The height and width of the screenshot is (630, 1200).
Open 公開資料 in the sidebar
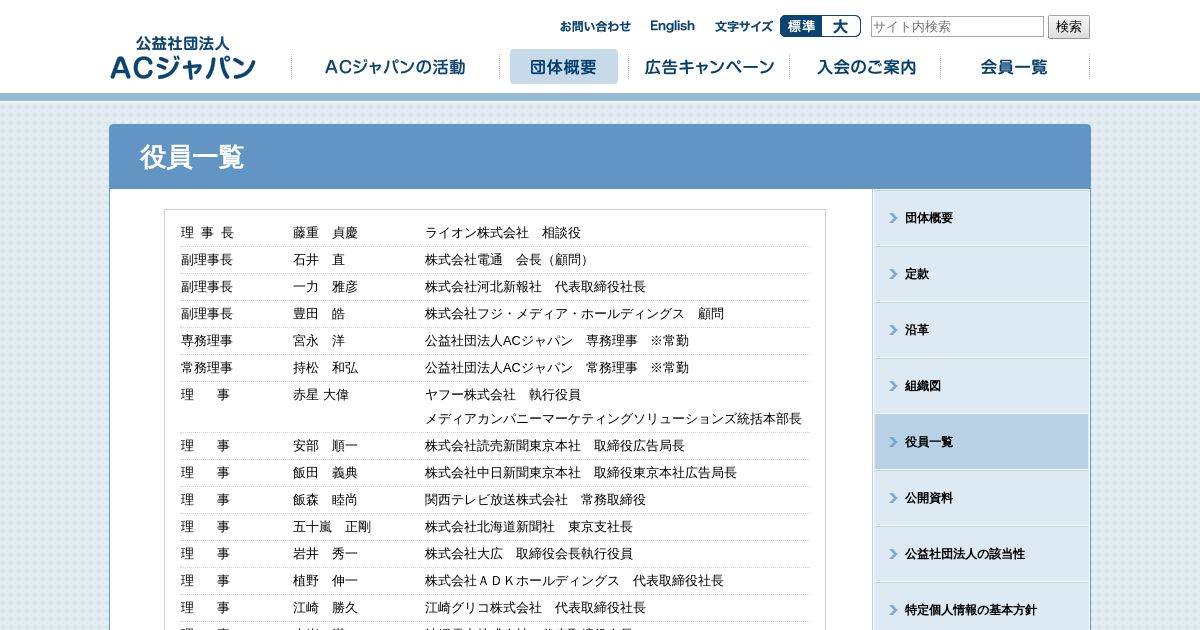tap(981, 498)
